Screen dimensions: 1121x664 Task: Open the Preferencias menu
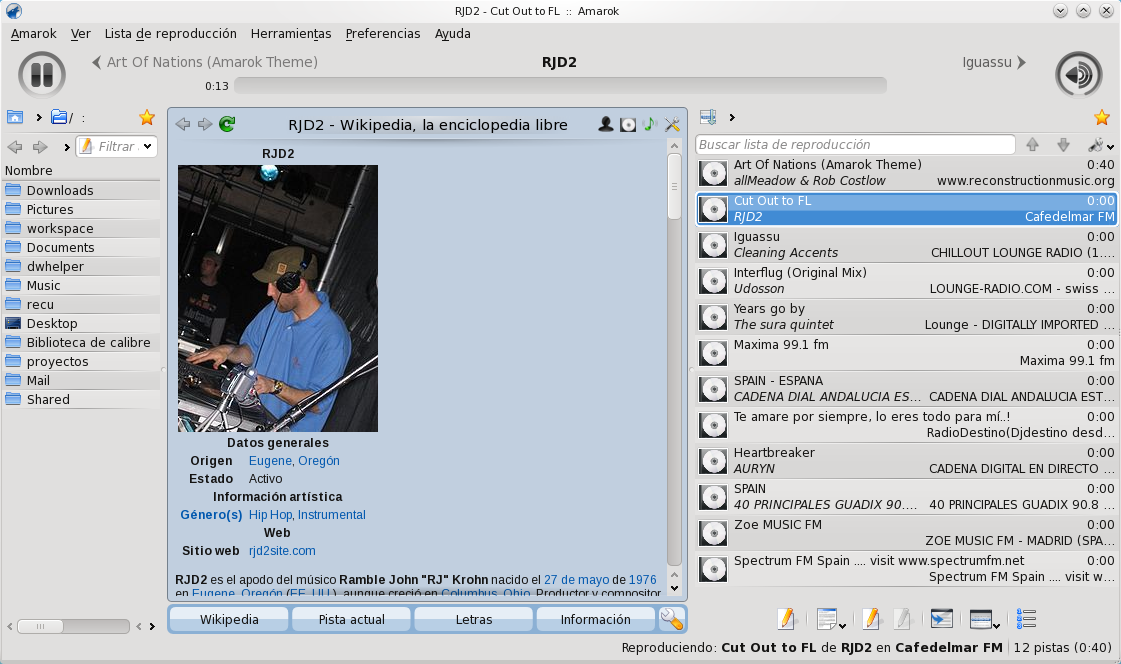[382, 34]
